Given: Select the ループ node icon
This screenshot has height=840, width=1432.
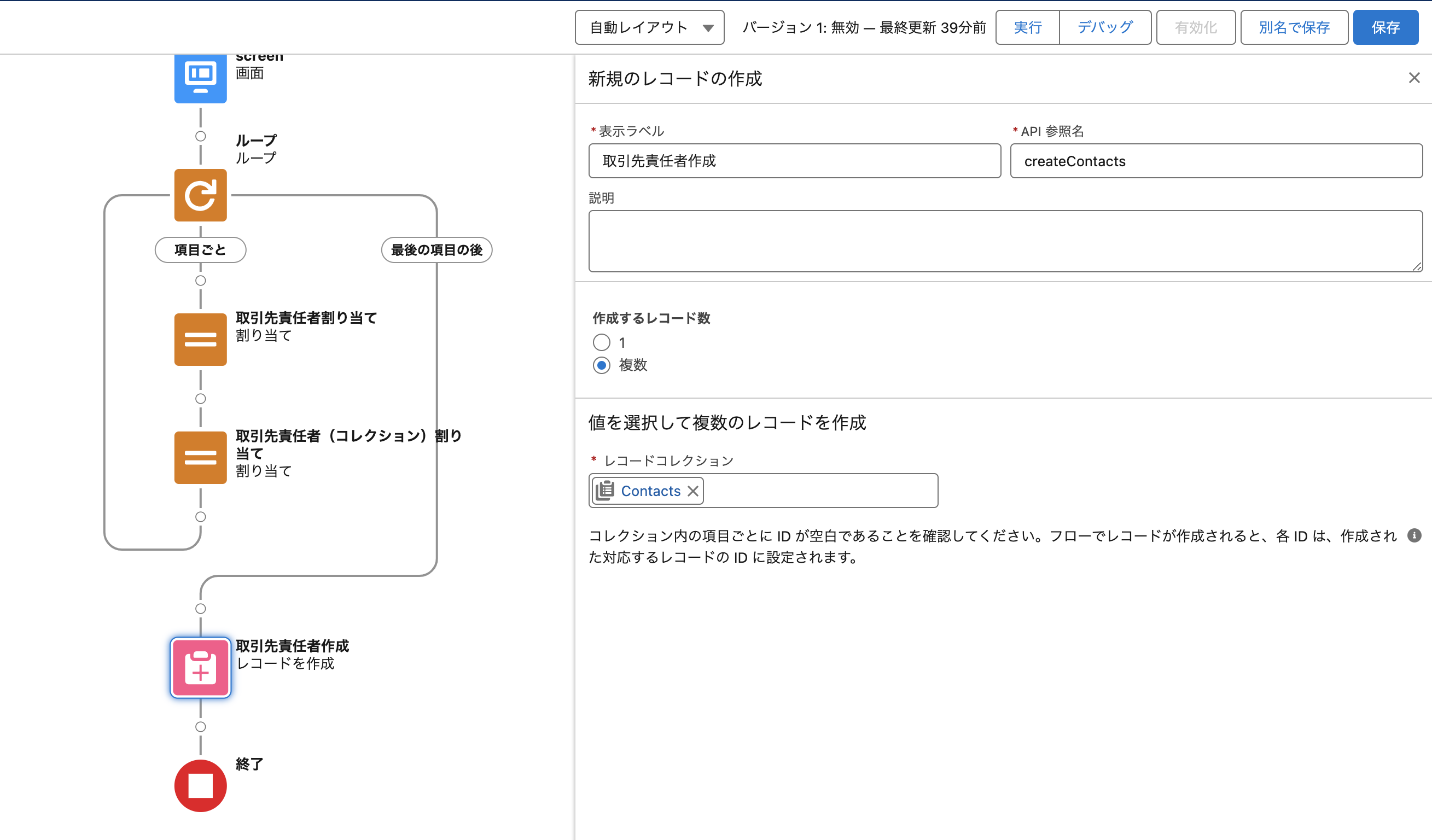Looking at the screenshot, I should (200, 195).
